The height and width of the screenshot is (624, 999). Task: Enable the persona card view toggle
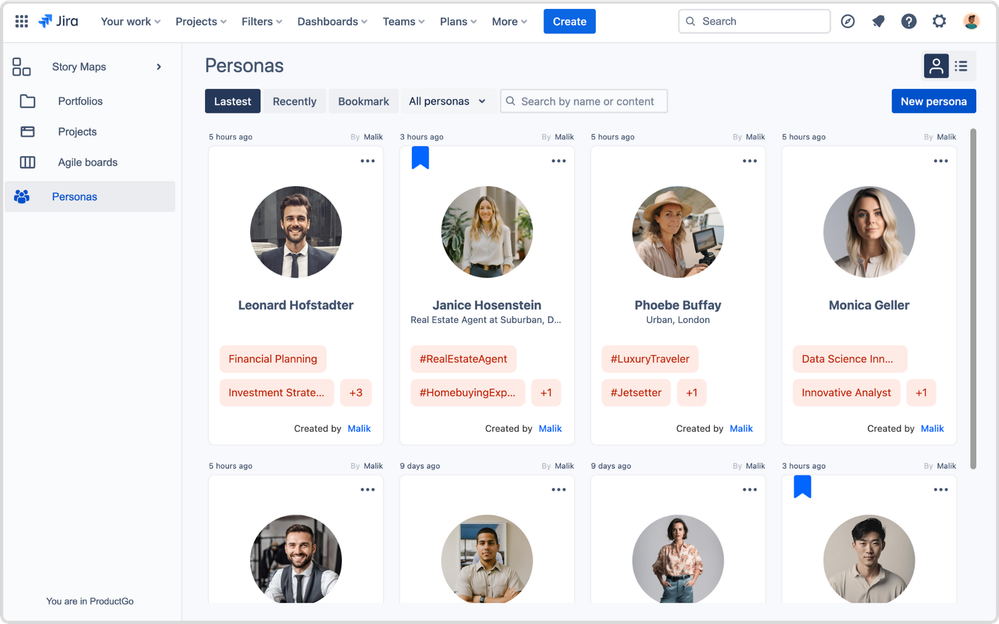click(x=935, y=65)
